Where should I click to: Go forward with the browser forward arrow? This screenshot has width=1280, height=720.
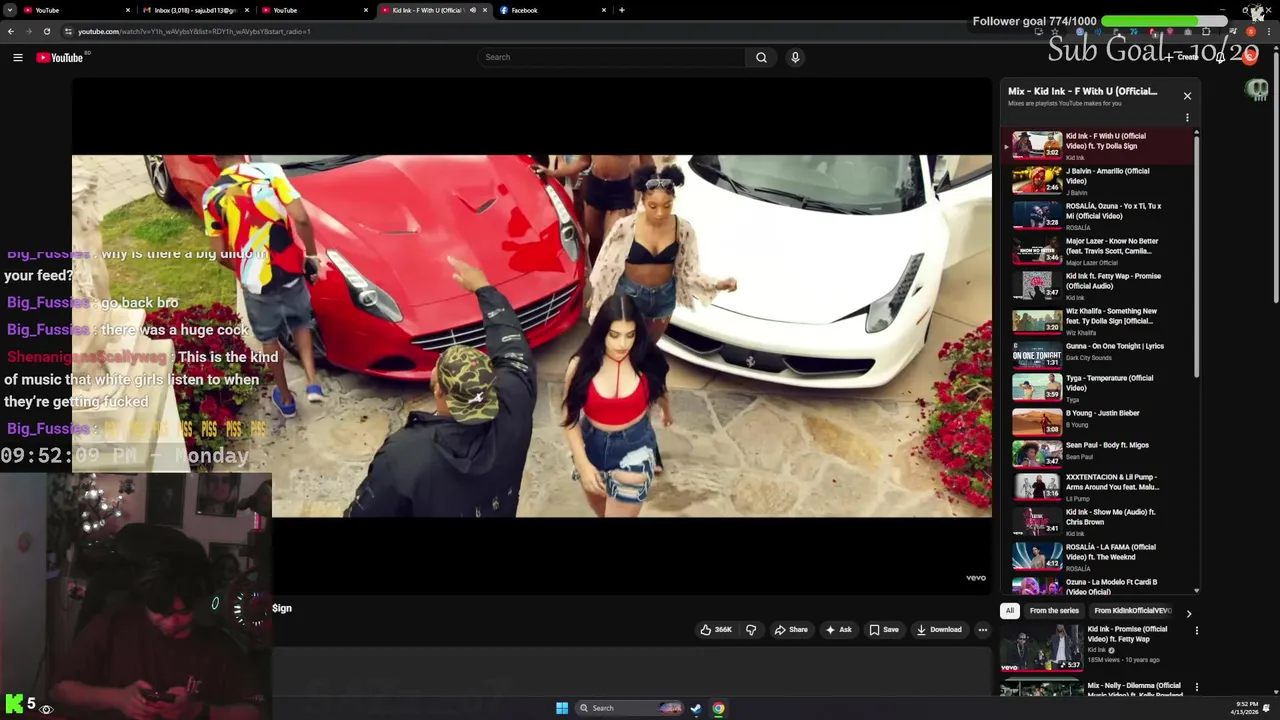pos(30,31)
